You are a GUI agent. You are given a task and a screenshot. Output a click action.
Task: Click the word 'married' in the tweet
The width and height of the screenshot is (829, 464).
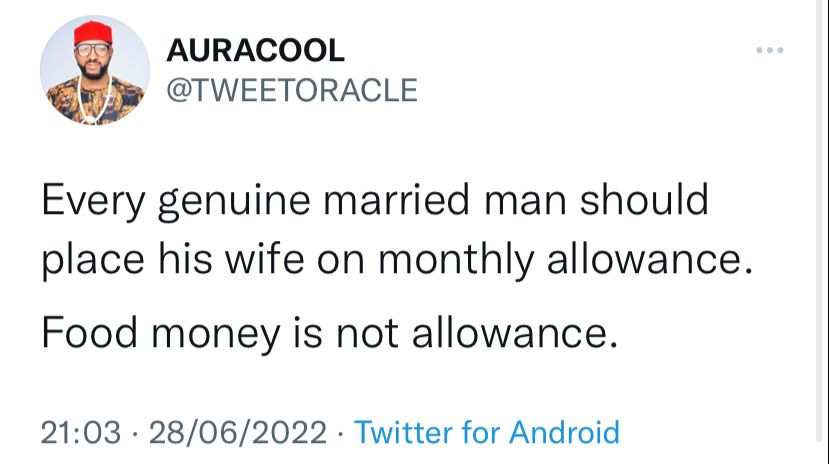coord(397,201)
